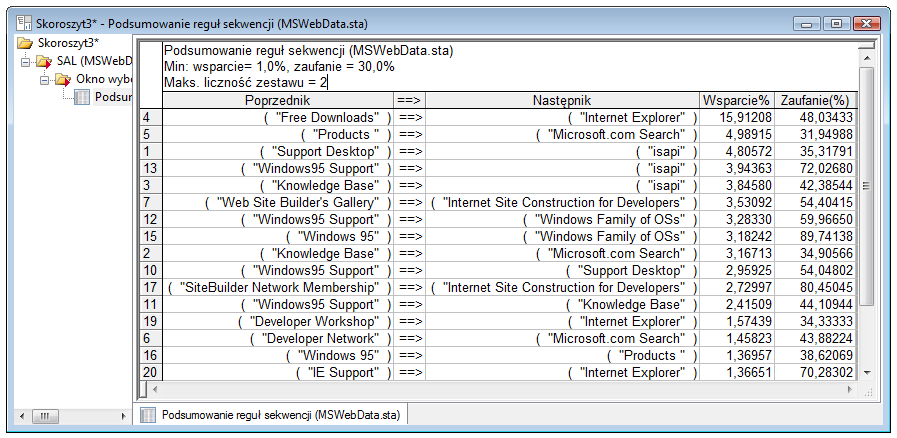
Task: Click the "Support Desktop" successor cell in row 10
Action: [x=562, y=270]
